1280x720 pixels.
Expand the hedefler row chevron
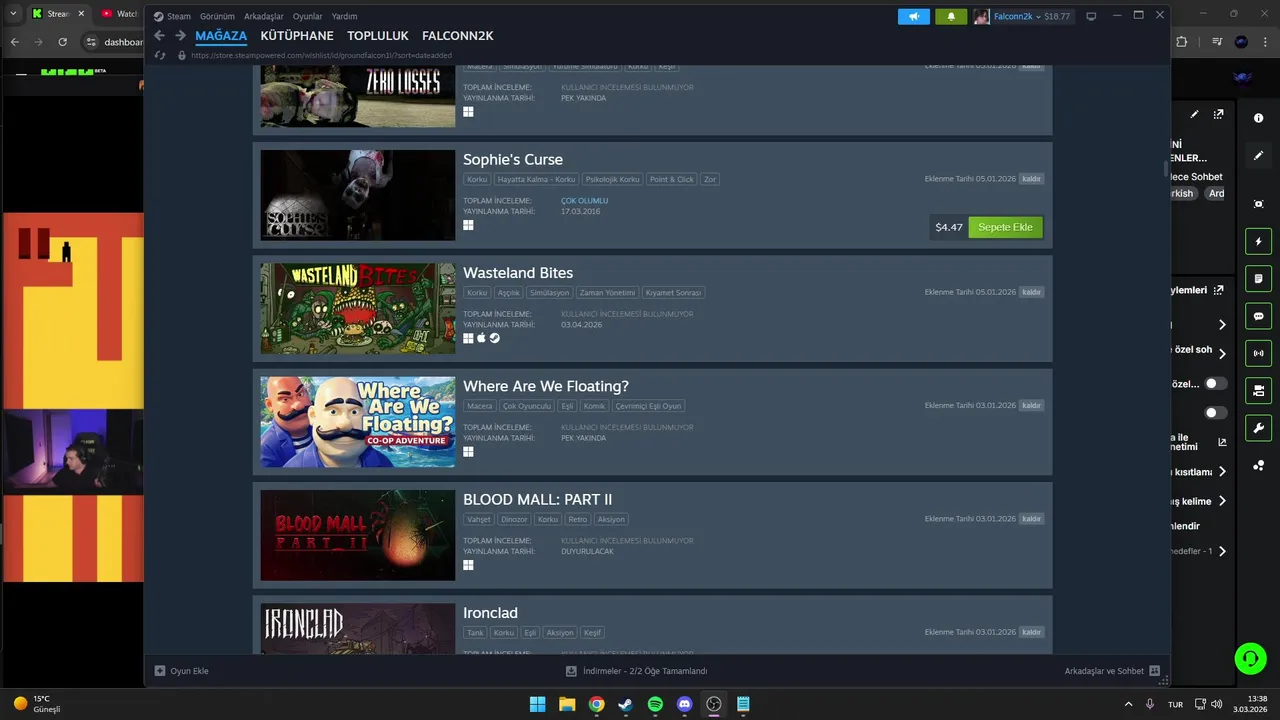1222,551
